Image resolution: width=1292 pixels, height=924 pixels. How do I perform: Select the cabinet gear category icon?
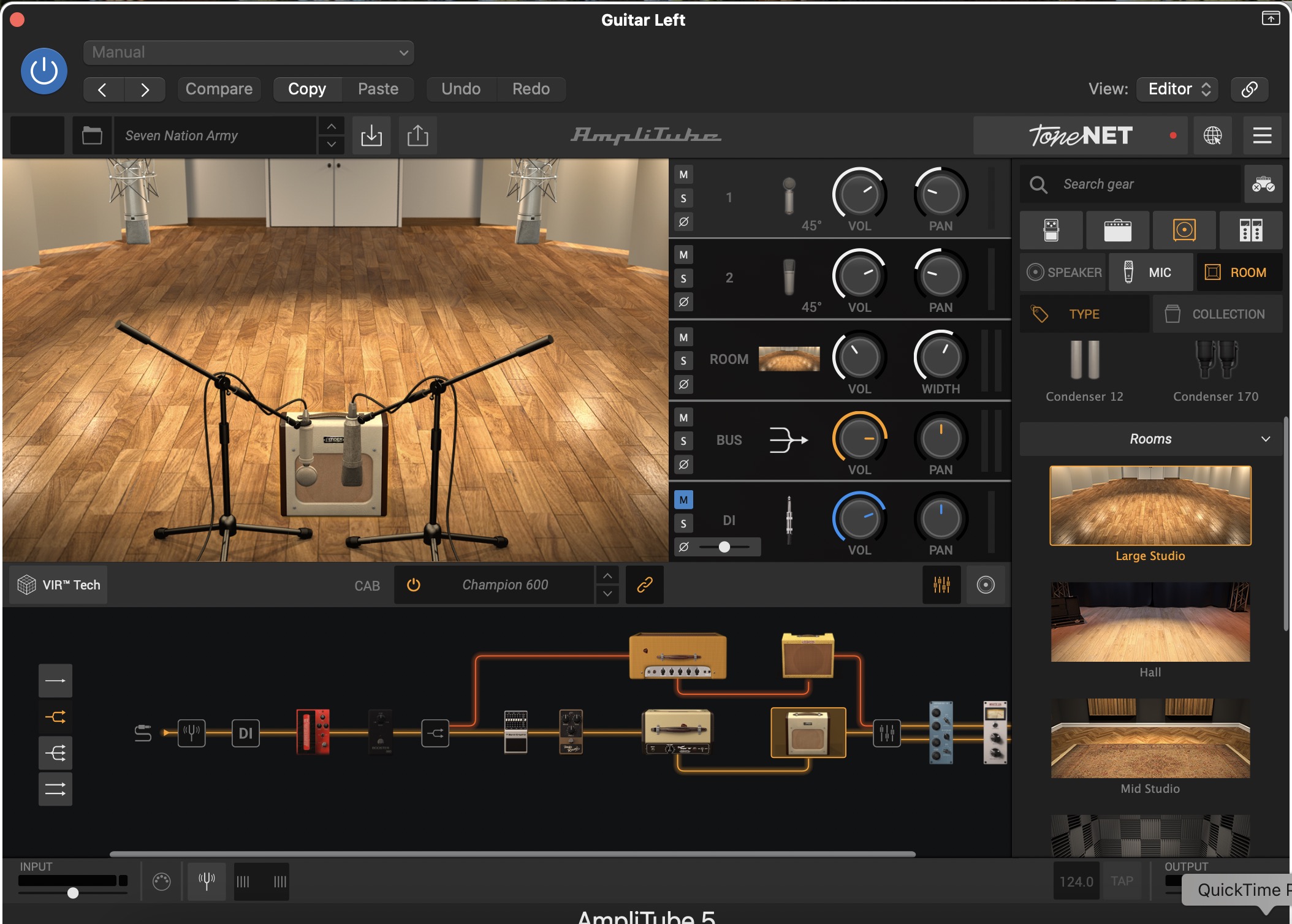coord(1184,230)
